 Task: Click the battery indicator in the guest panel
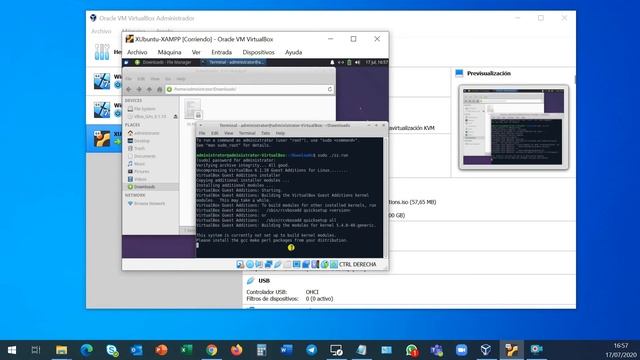(349, 62)
